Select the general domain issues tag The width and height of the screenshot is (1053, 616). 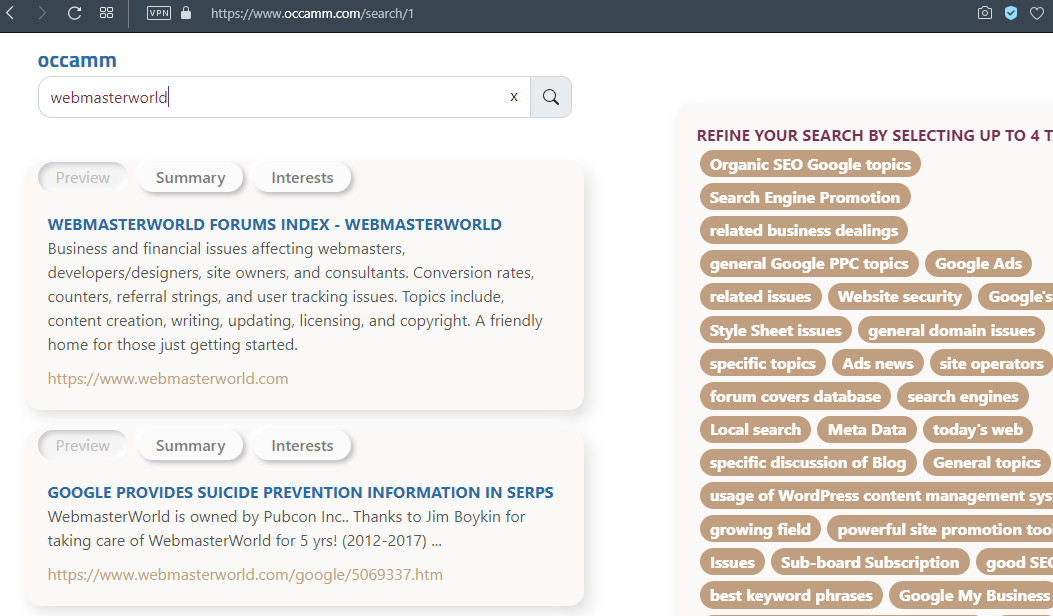coord(952,330)
